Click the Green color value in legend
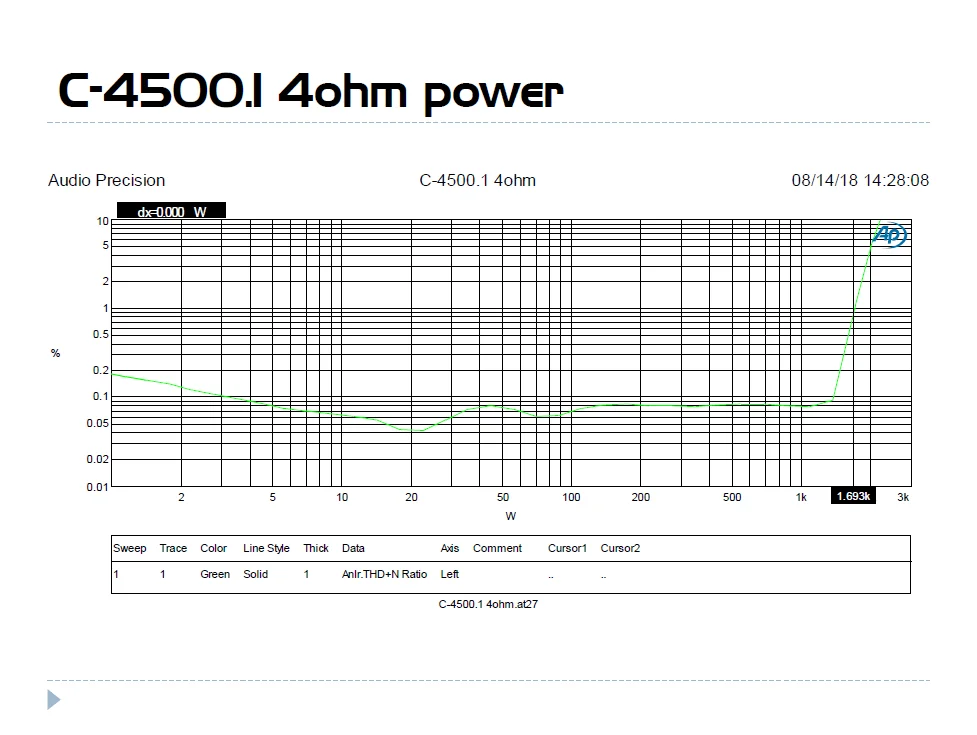Viewport: 977px width, 735px height. [215, 575]
